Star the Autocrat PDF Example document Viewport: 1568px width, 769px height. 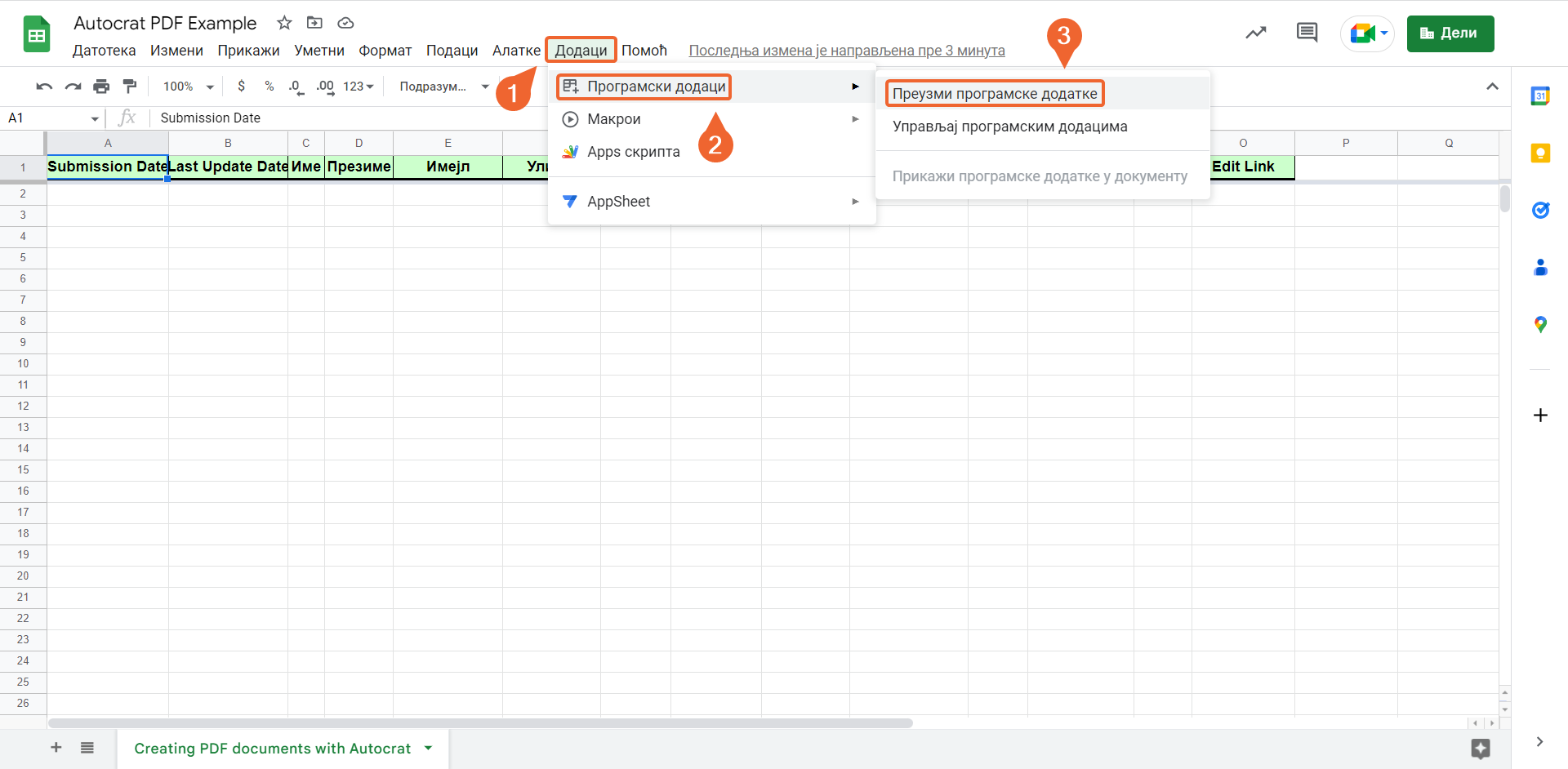click(x=284, y=23)
